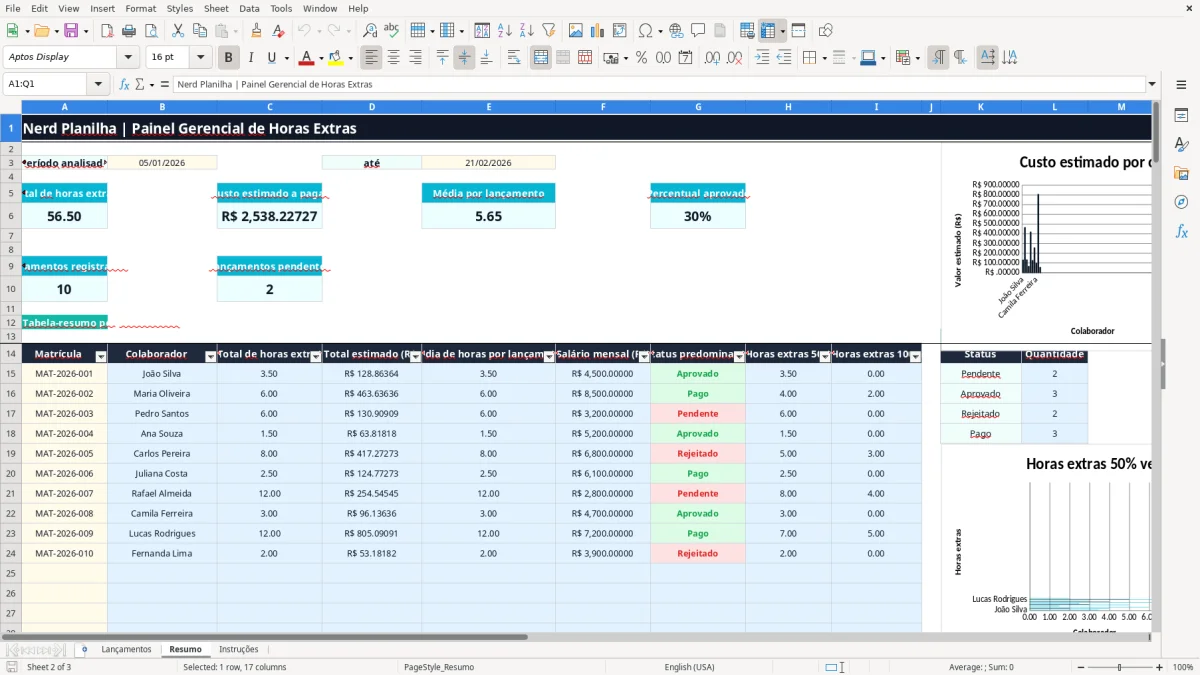Open the File menu
Screen dimensions: 1200x675
[13, 8]
